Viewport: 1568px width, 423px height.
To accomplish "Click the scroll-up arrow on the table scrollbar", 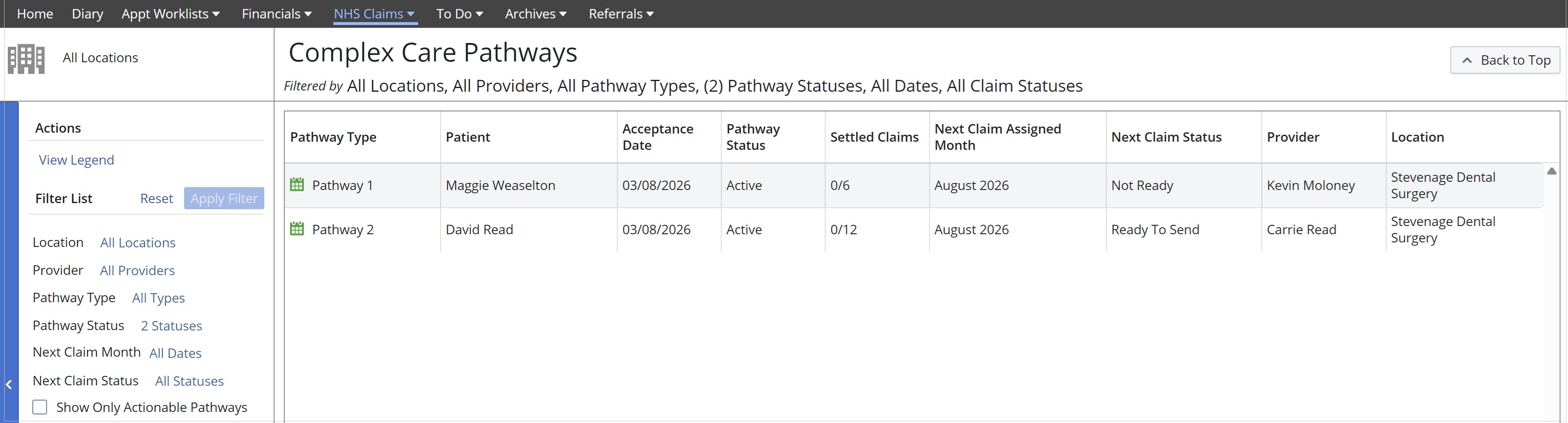I will (x=1552, y=171).
